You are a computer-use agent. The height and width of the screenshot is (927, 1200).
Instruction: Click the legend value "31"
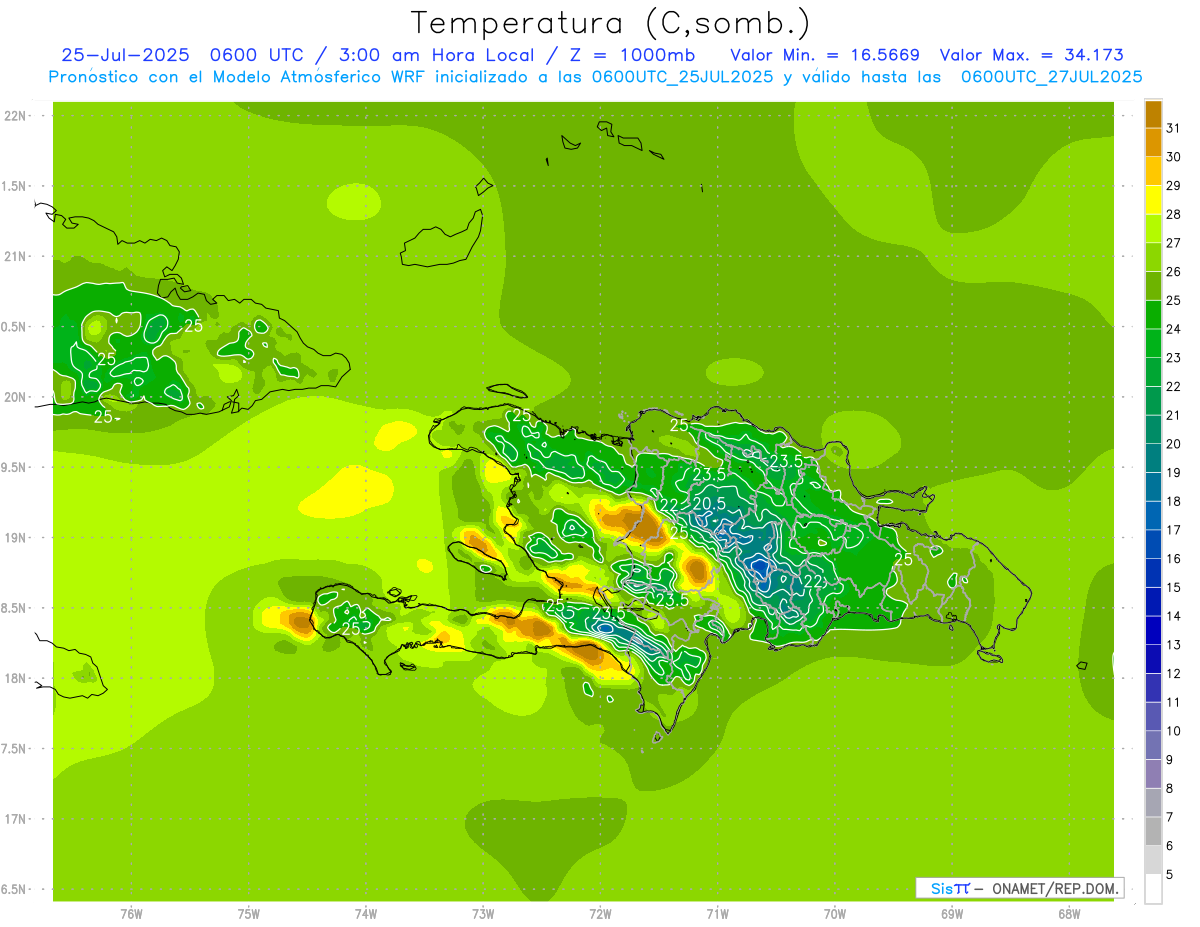1174,128
